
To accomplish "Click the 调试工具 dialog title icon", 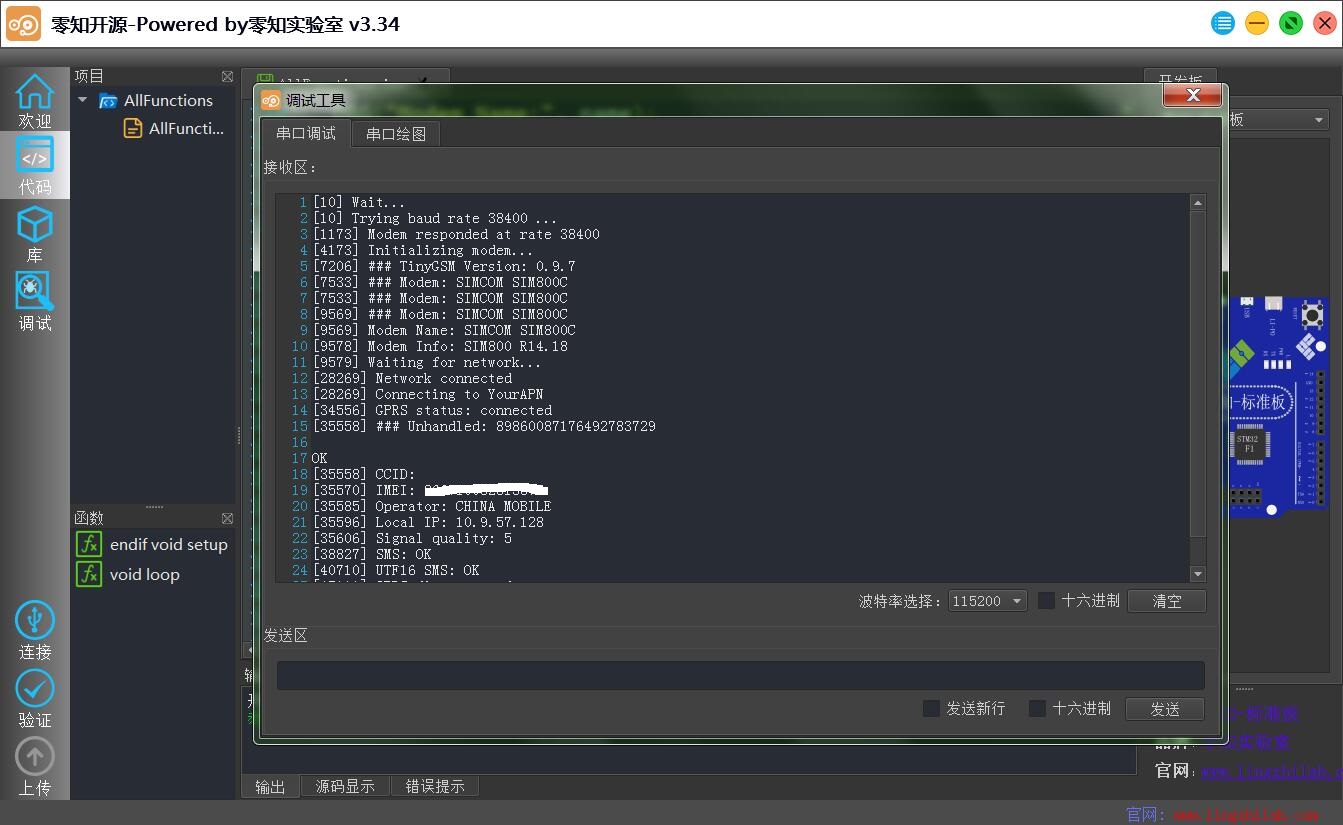I will point(271,99).
